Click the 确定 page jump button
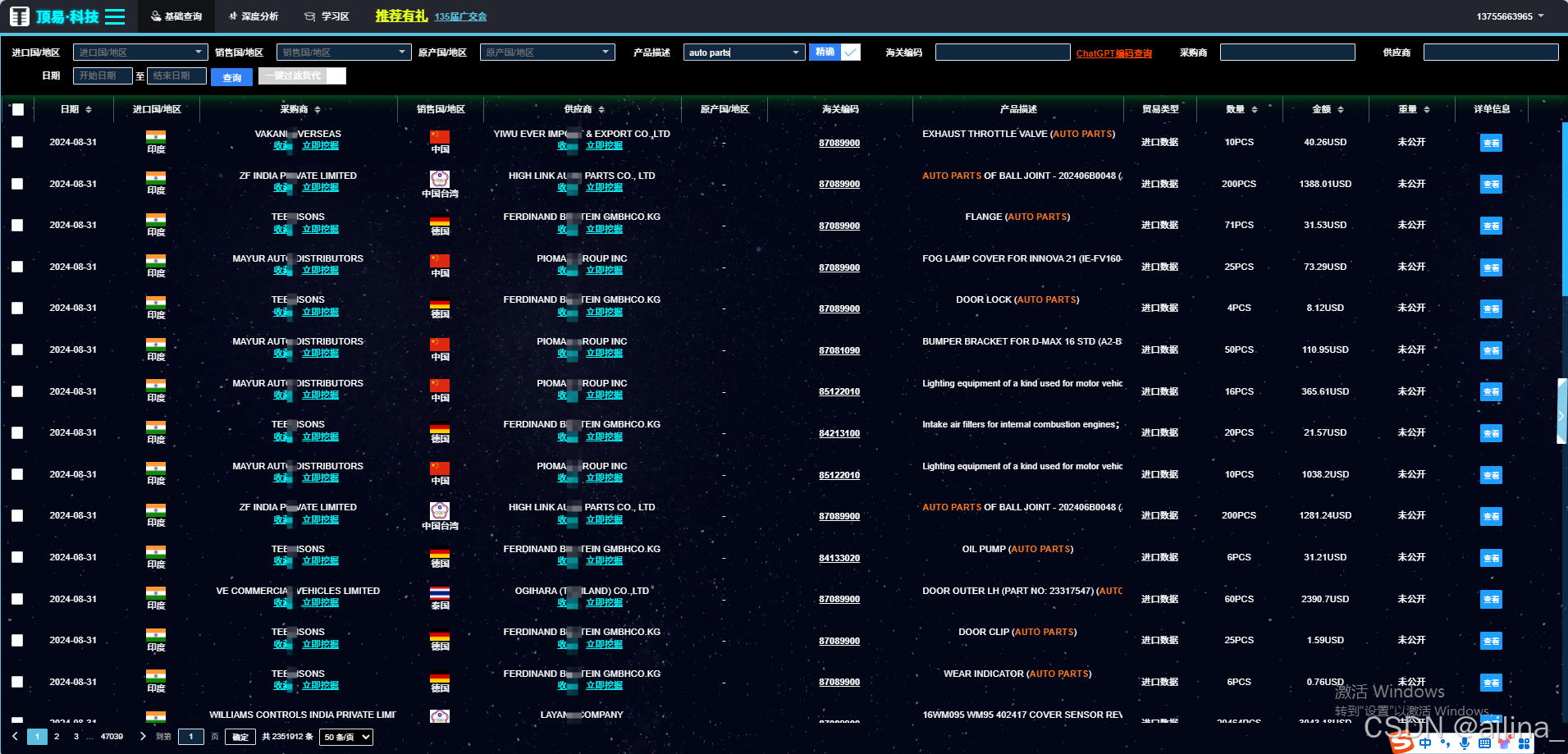This screenshot has width=1568, height=754. point(240,737)
